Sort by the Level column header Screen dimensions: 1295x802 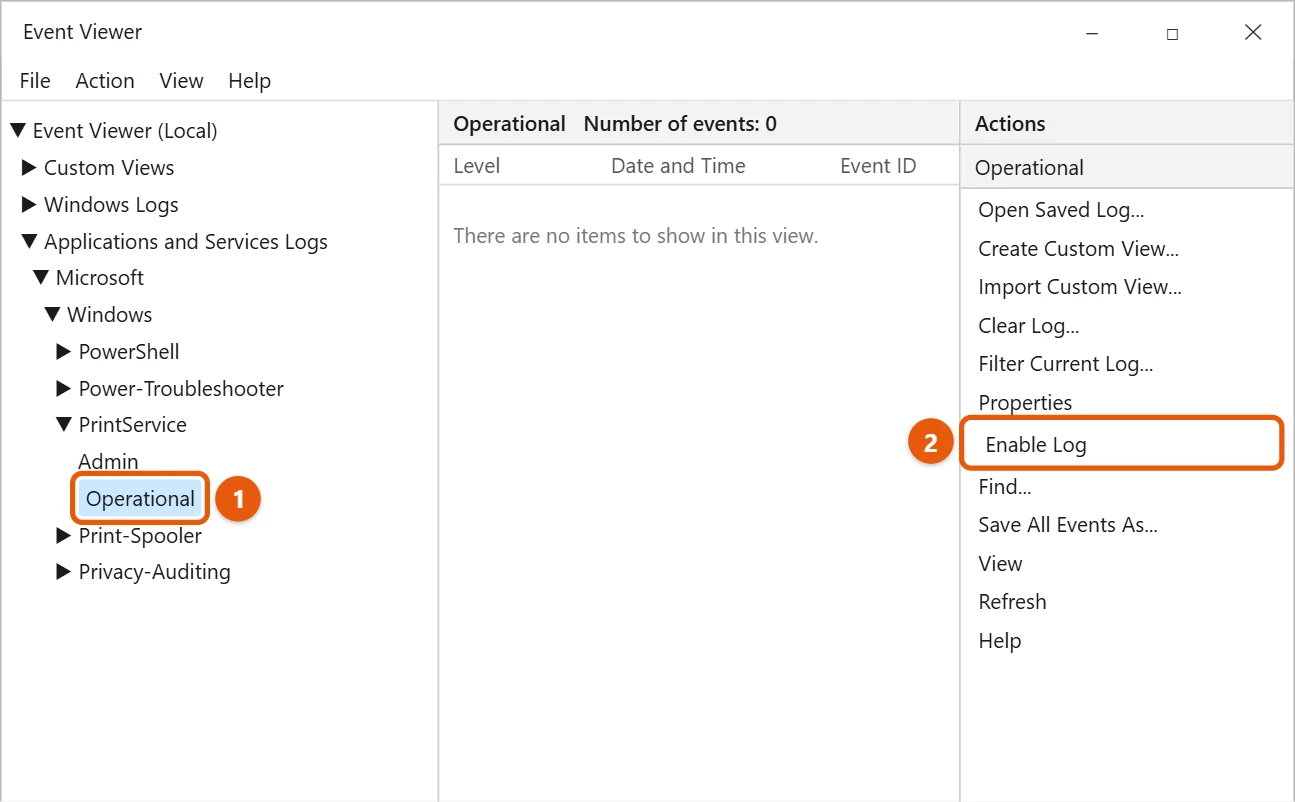(477, 166)
